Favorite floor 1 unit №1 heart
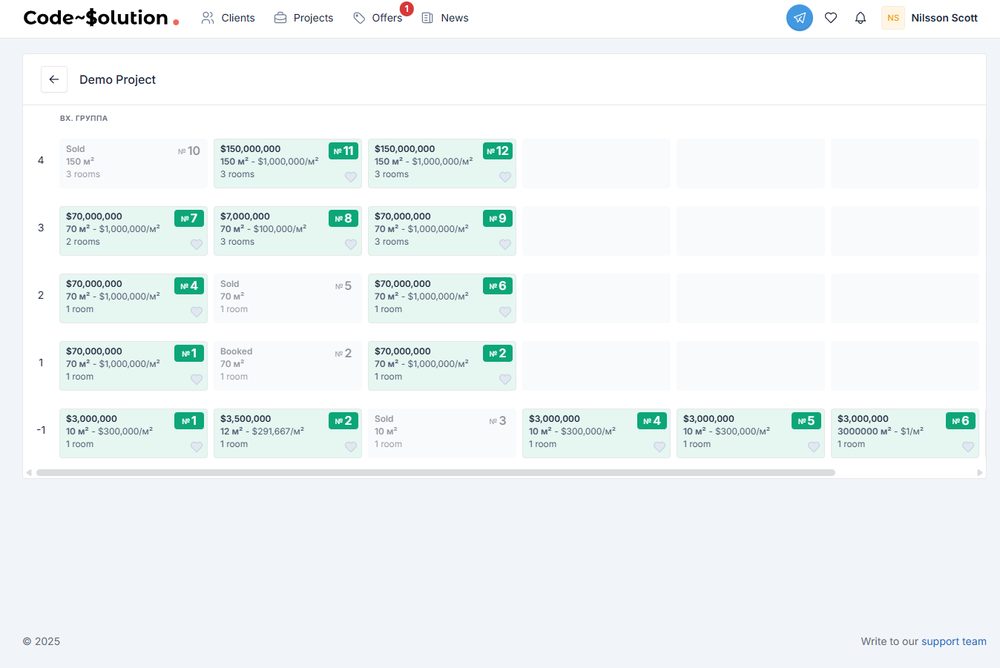The width and height of the screenshot is (1000, 668). (196, 380)
